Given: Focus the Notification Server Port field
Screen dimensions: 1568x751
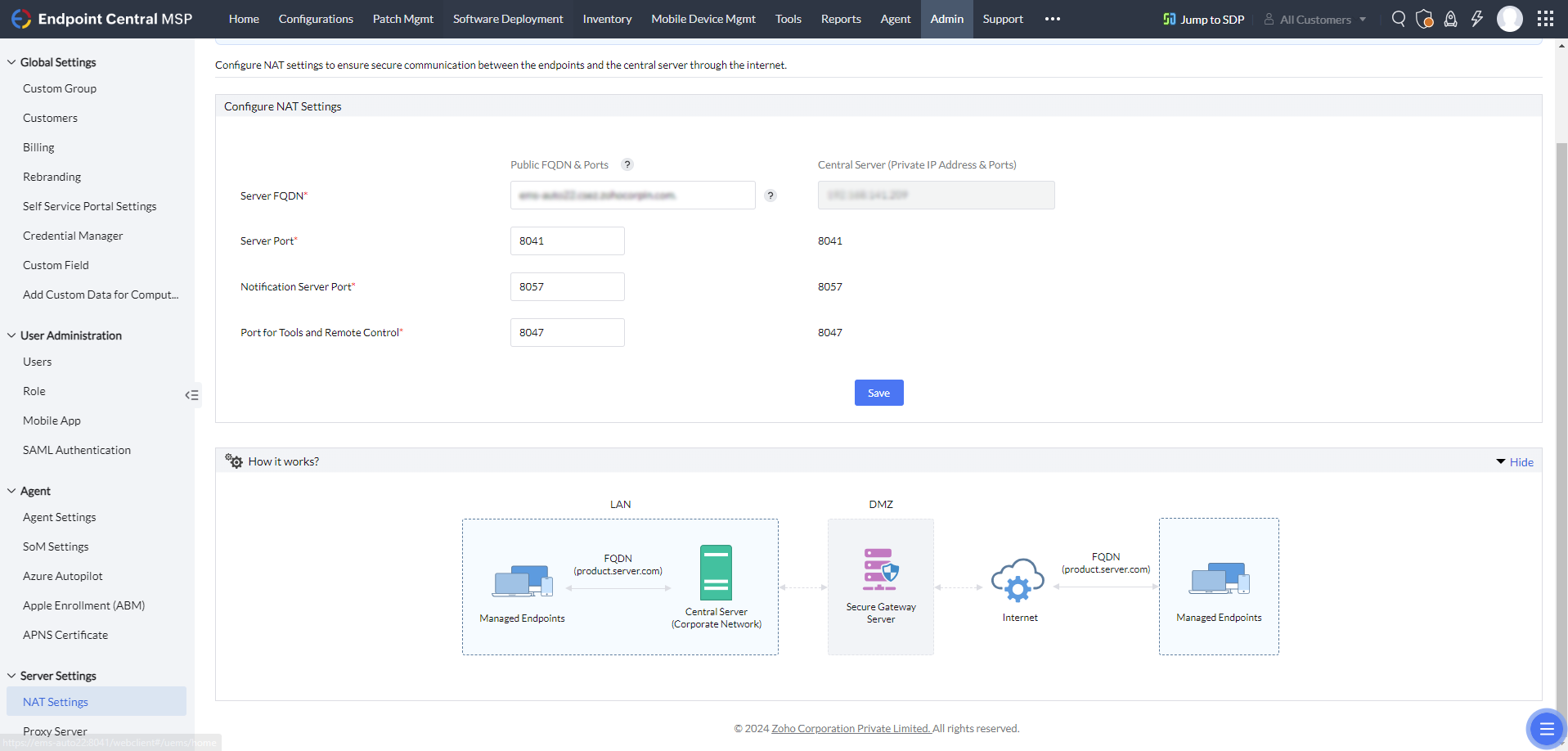Looking at the screenshot, I should point(568,286).
